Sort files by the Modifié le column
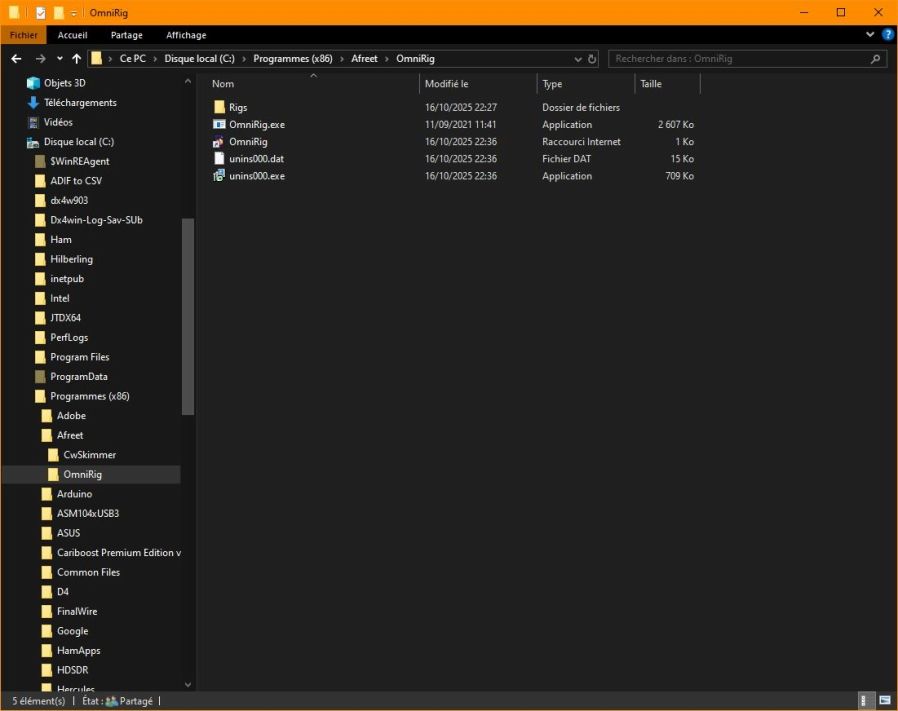This screenshot has width=898, height=711. [x=447, y=84]
